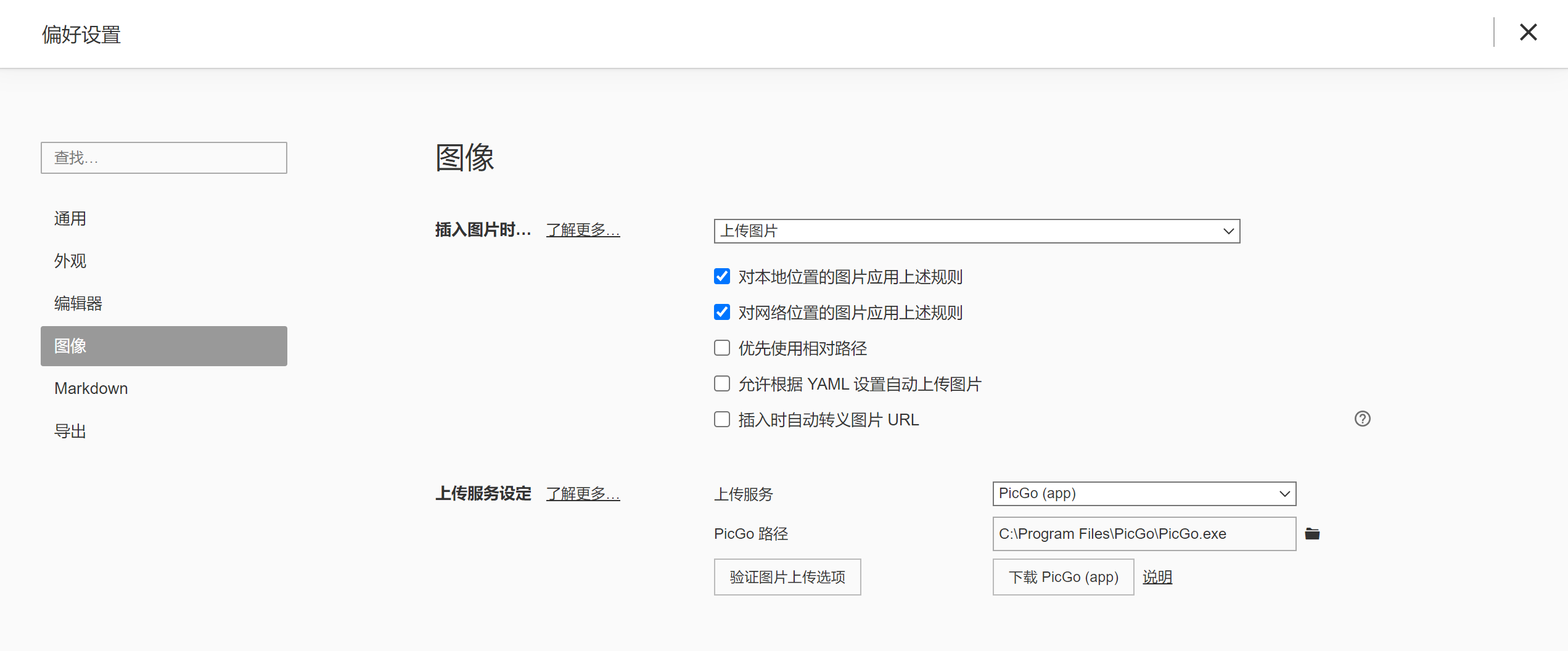Screen dimensions: 1568x651
Task: Toggle 对网络位置的图片应用上述规则 checkbox
Action: [722, 313]
